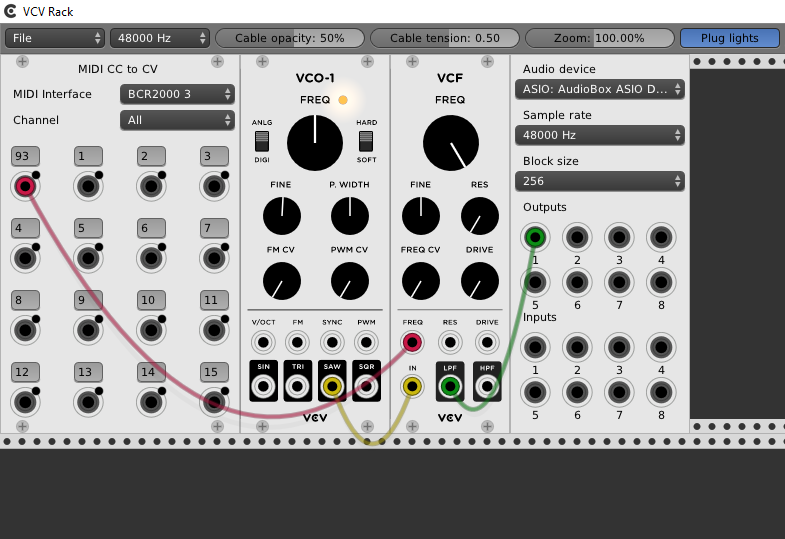
Task: Click the CC 10 output jack
Action: pyautogui.click(x=151, y=331)
